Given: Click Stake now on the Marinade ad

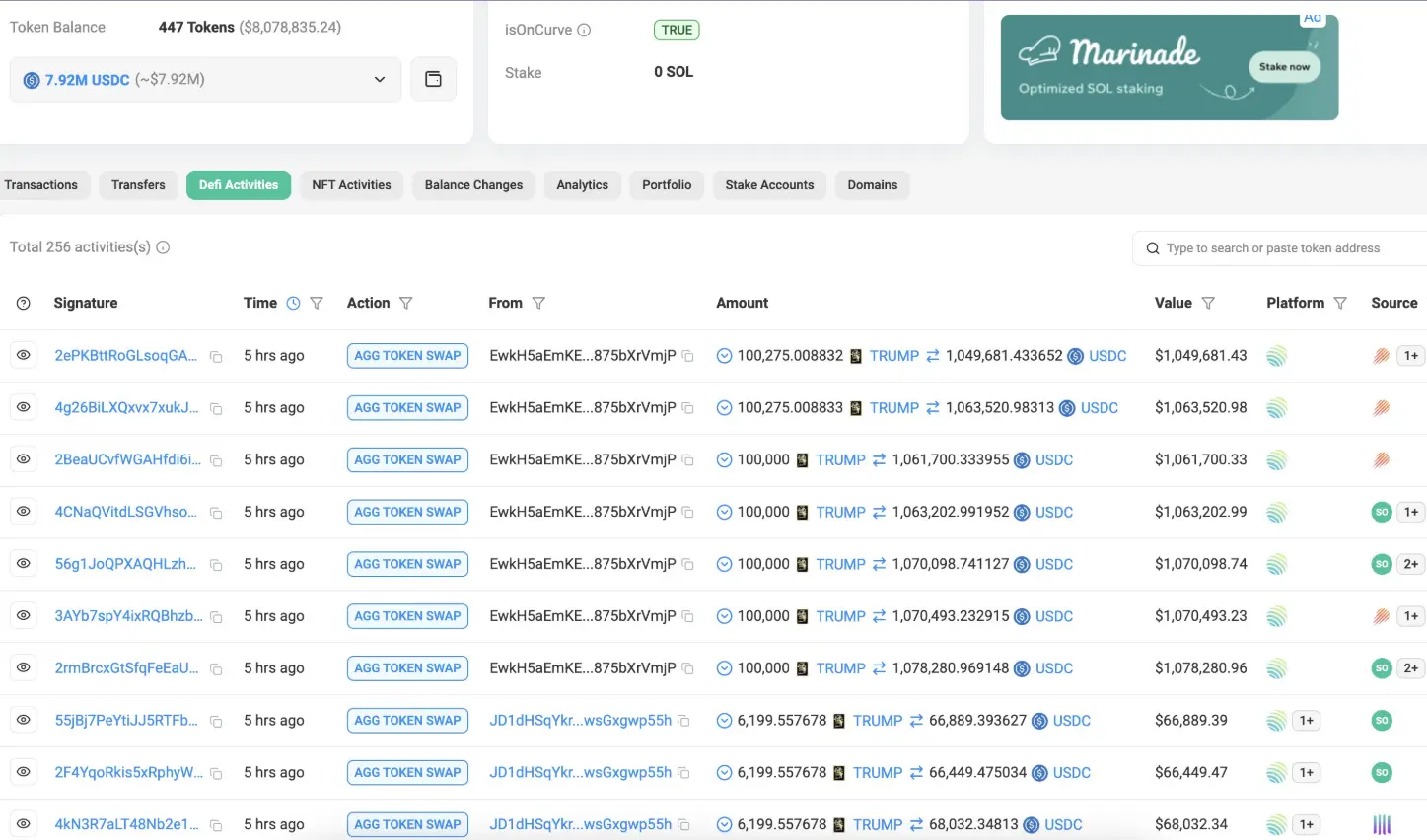Looking at the screenshot, I should (1284, 67).
